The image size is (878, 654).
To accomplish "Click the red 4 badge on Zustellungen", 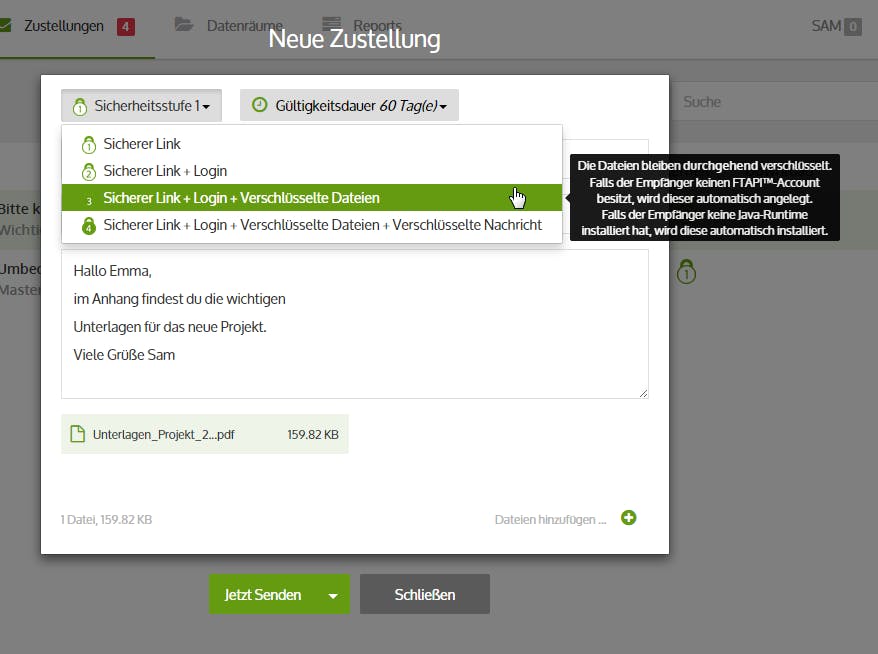I will [125, 26].
